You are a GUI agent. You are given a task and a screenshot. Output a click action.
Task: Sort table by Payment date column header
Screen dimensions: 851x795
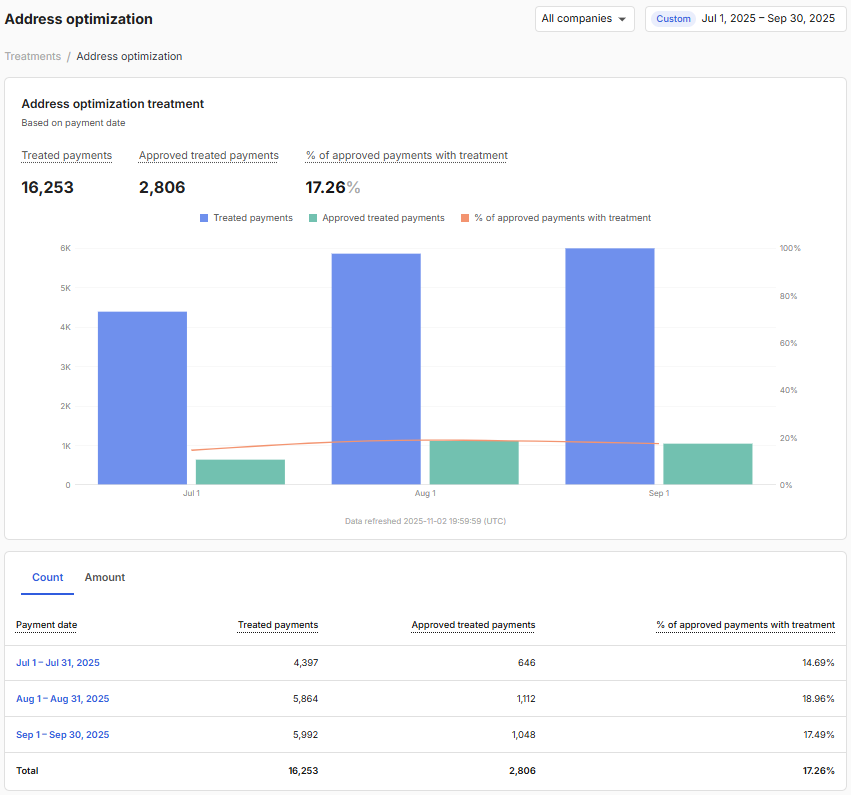[46, 625]
